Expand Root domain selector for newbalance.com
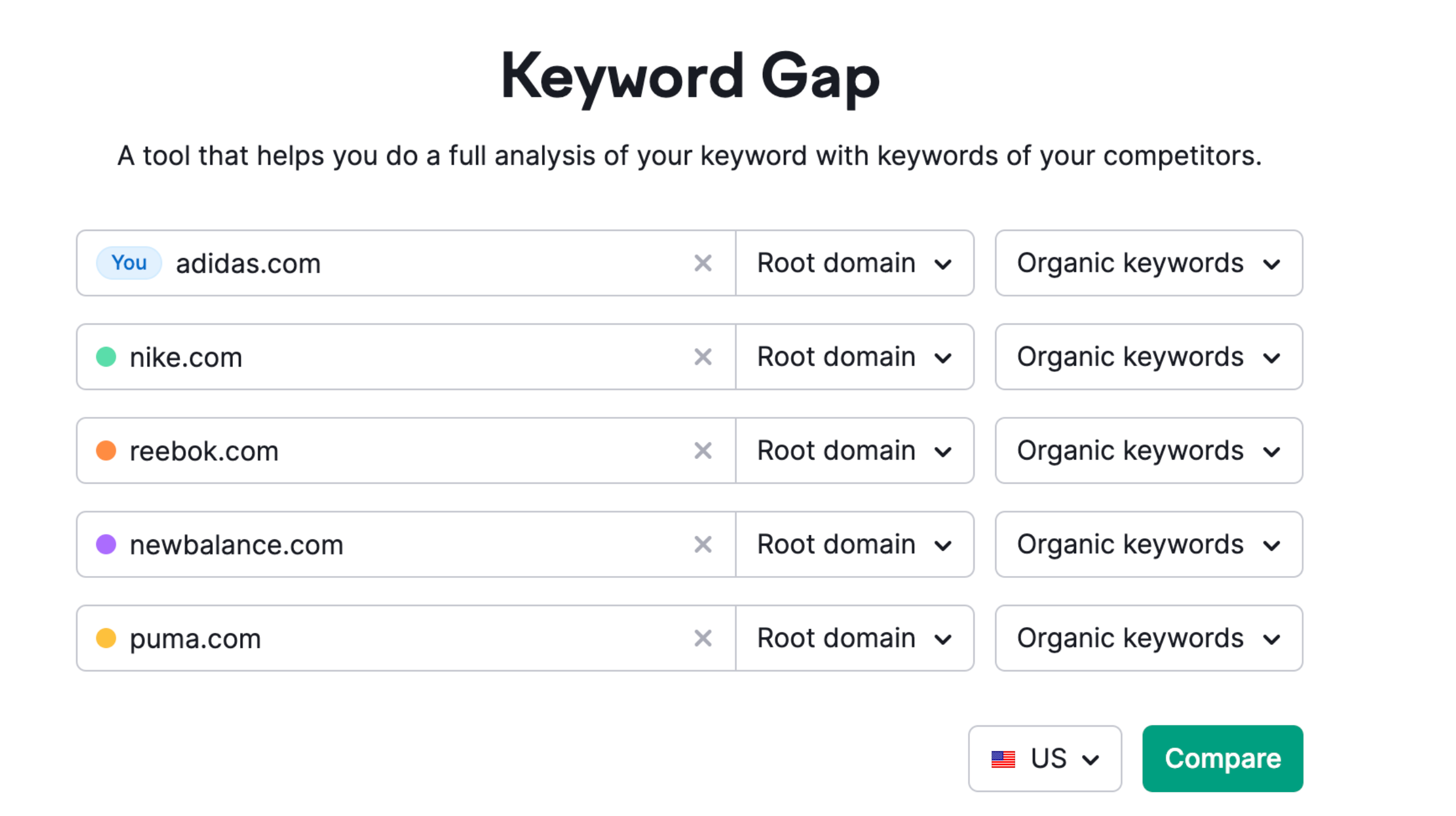The height and width of the screenshot is (816, 1456). pyautogui.click(x=855, y=544)
